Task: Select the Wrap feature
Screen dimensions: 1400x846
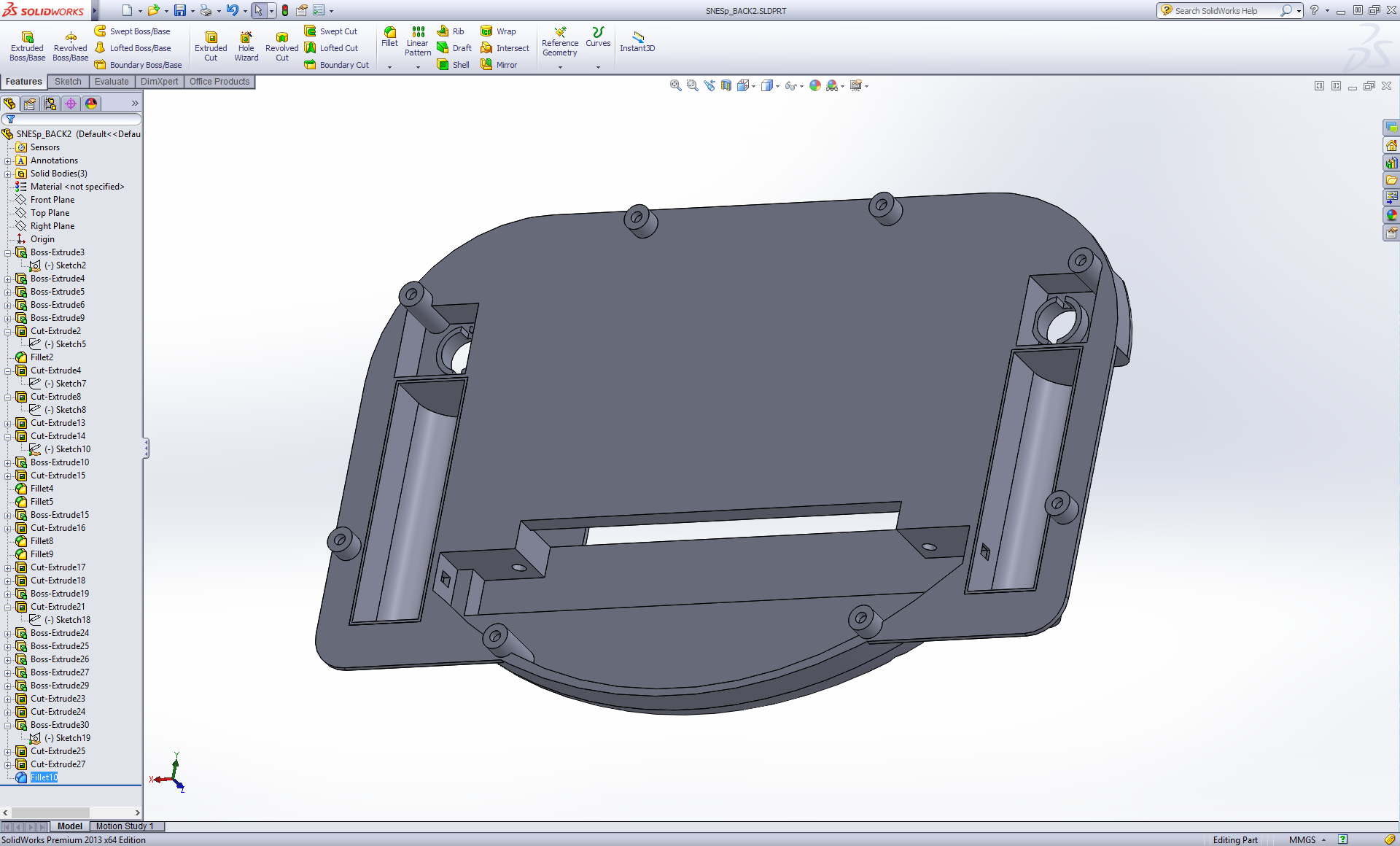Action: click(x=499, y=31)
